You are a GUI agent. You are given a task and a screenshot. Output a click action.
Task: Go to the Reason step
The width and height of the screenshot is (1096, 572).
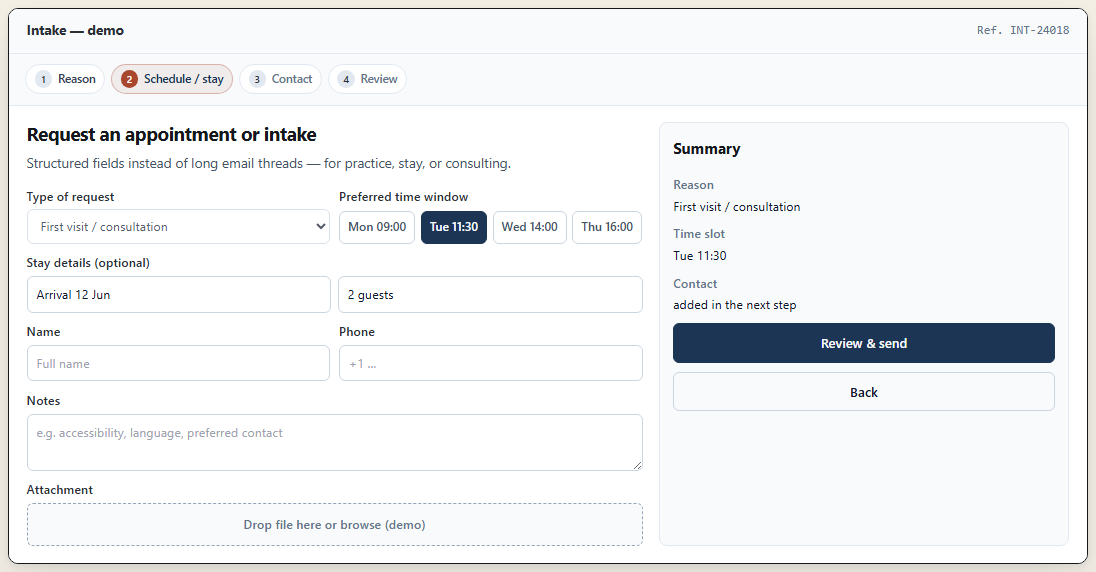(65, 79)
